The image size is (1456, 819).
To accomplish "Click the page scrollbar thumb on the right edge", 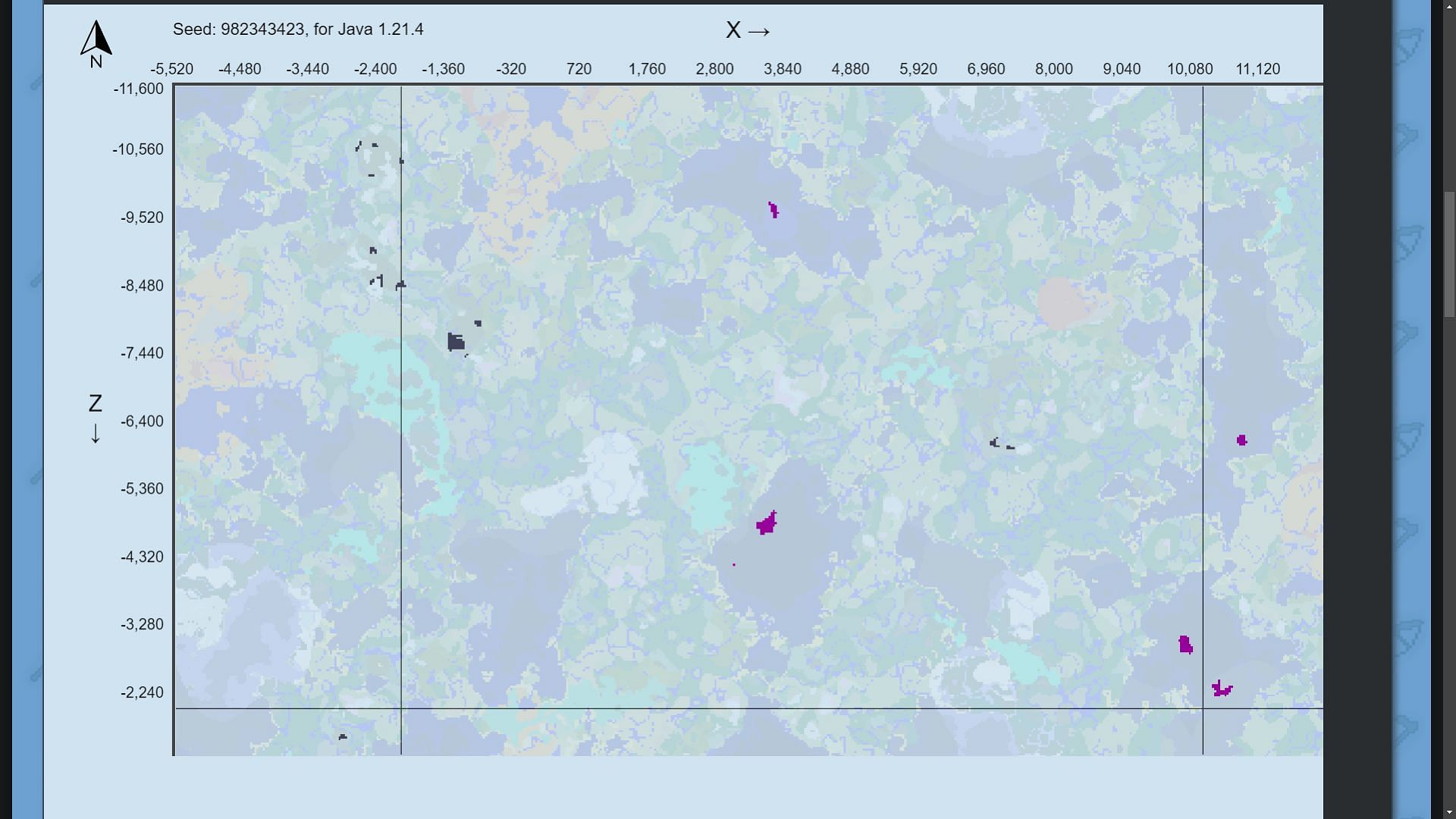I will 1449,254.
